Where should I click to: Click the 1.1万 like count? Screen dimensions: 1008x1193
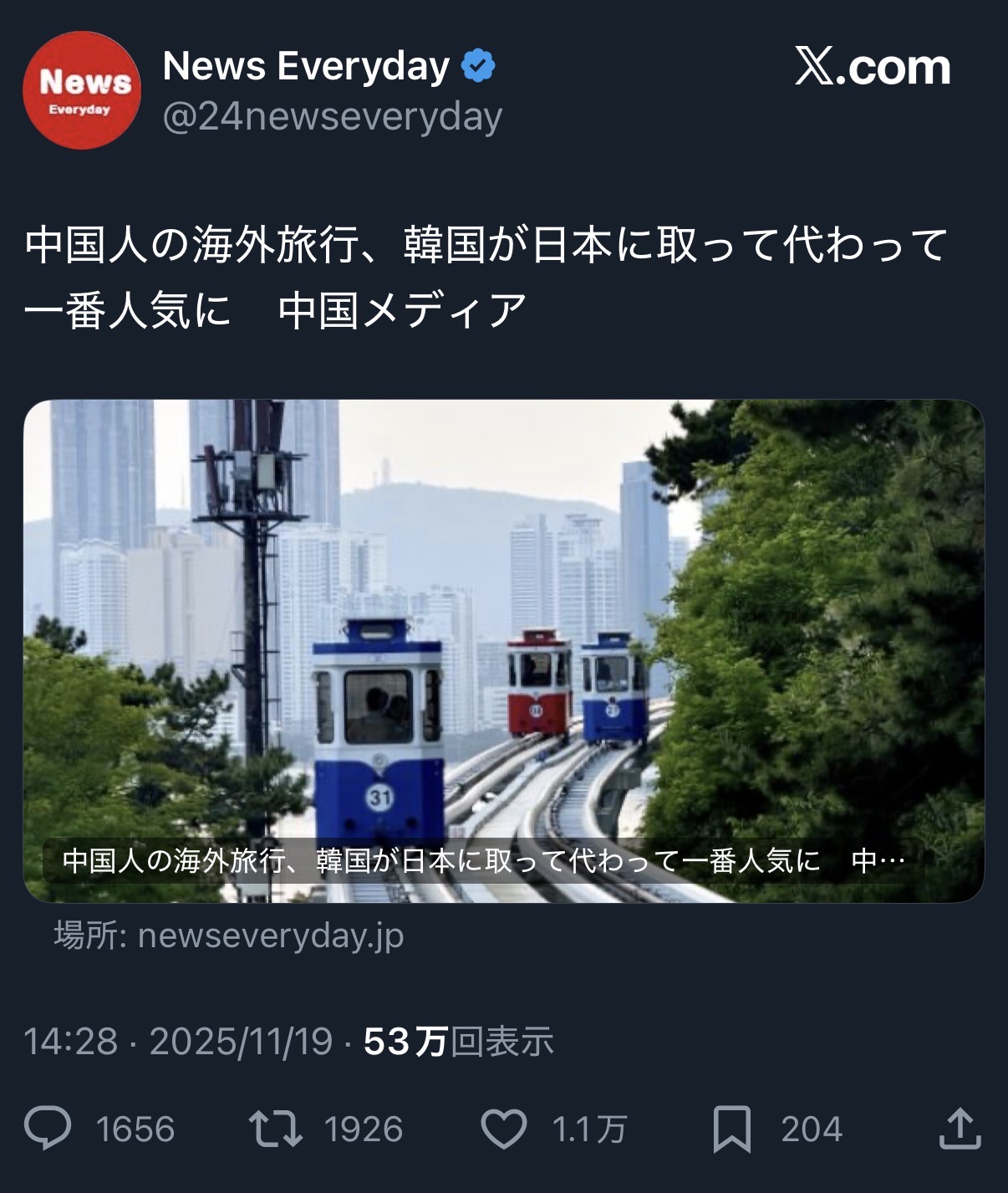589,1129
